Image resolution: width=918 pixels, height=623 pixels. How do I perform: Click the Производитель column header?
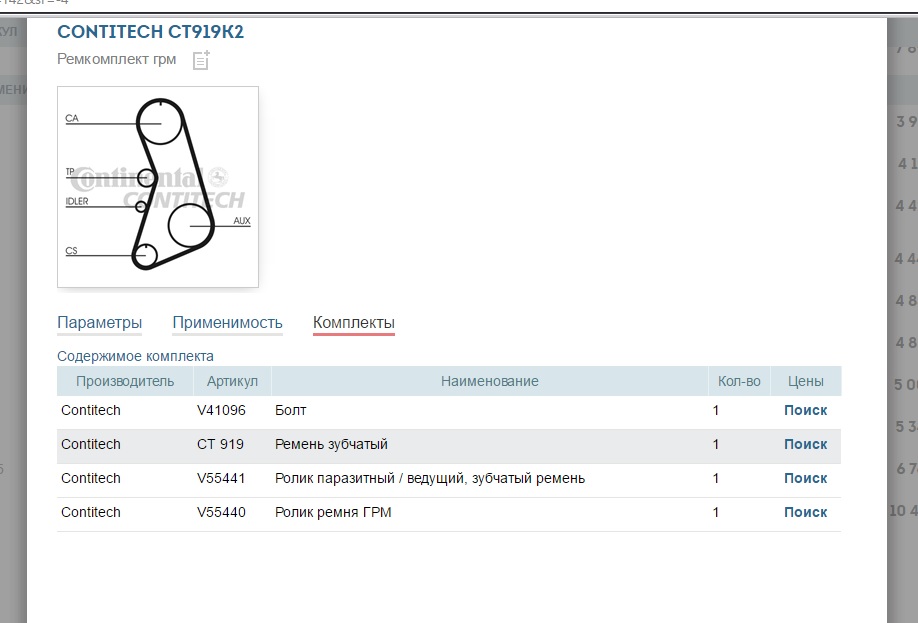point(125,381)
